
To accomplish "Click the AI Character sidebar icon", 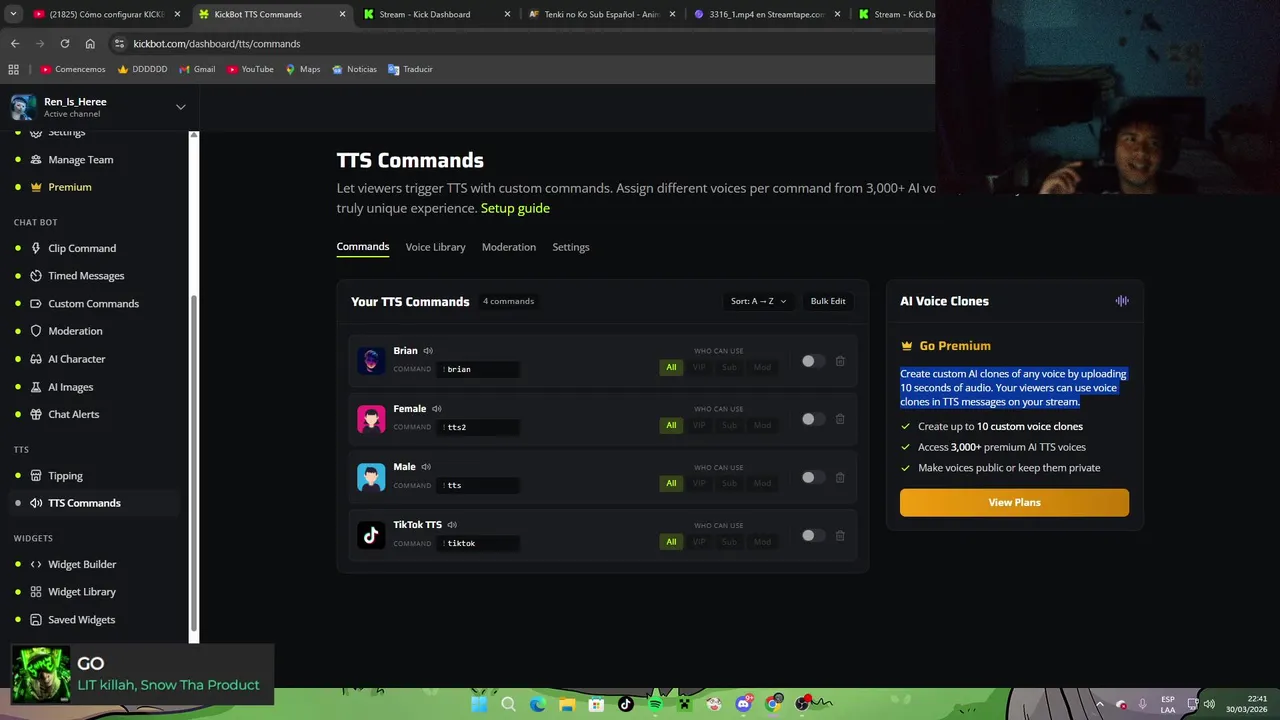I will [36, 359].
